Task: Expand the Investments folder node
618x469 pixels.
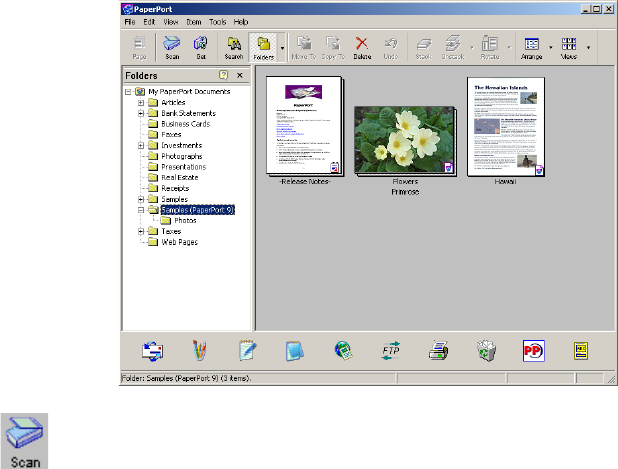Action: click(x=141, y=146)
